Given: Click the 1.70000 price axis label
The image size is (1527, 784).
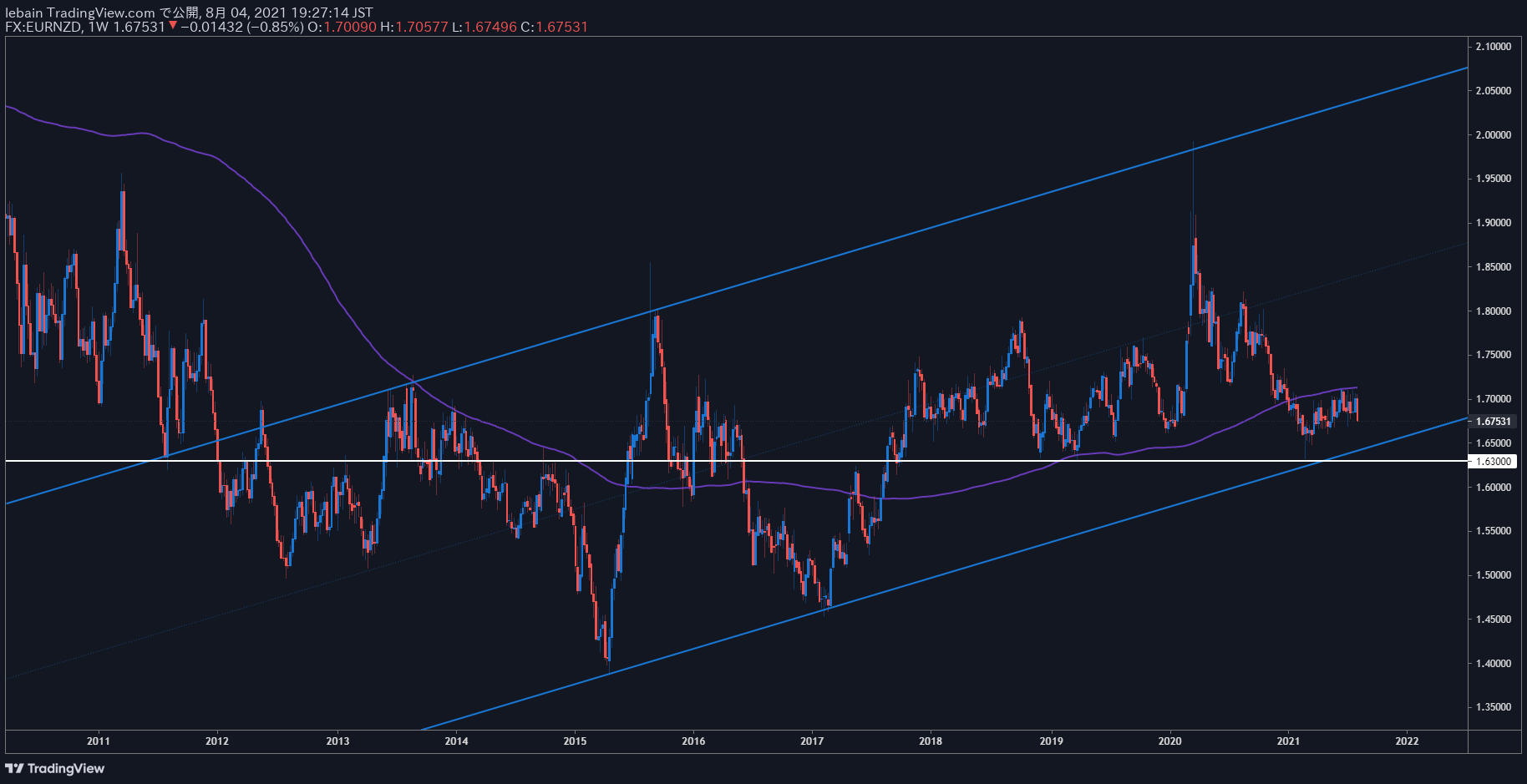Looking at the screenshot, I should pyautogui.click(x=1494, y=399).
